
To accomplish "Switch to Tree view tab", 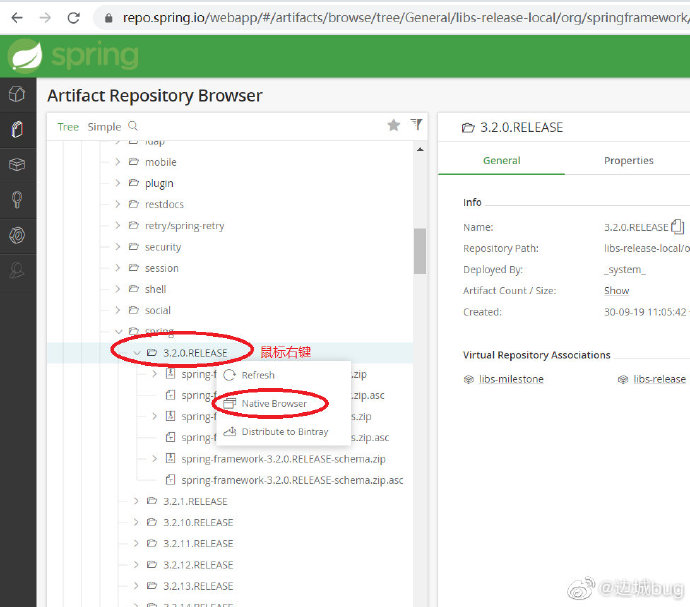I will tap(68, 127).
